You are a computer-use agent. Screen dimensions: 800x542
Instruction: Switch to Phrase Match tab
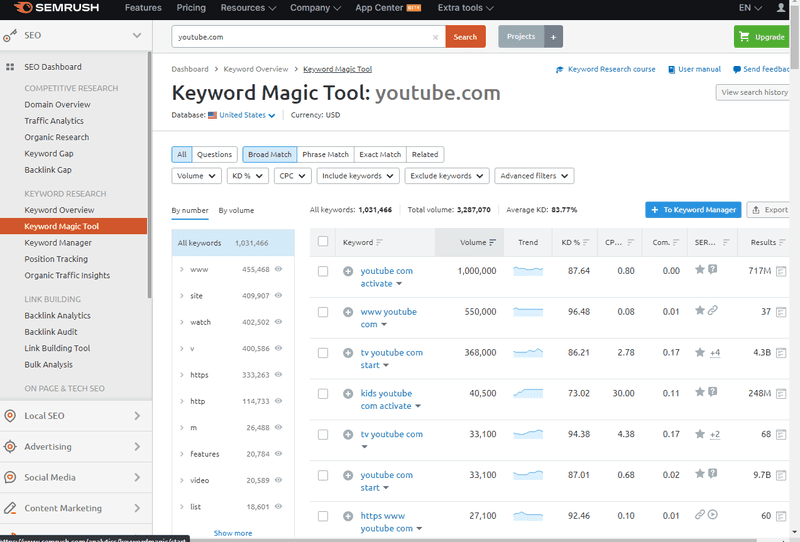tap(326, 155)
